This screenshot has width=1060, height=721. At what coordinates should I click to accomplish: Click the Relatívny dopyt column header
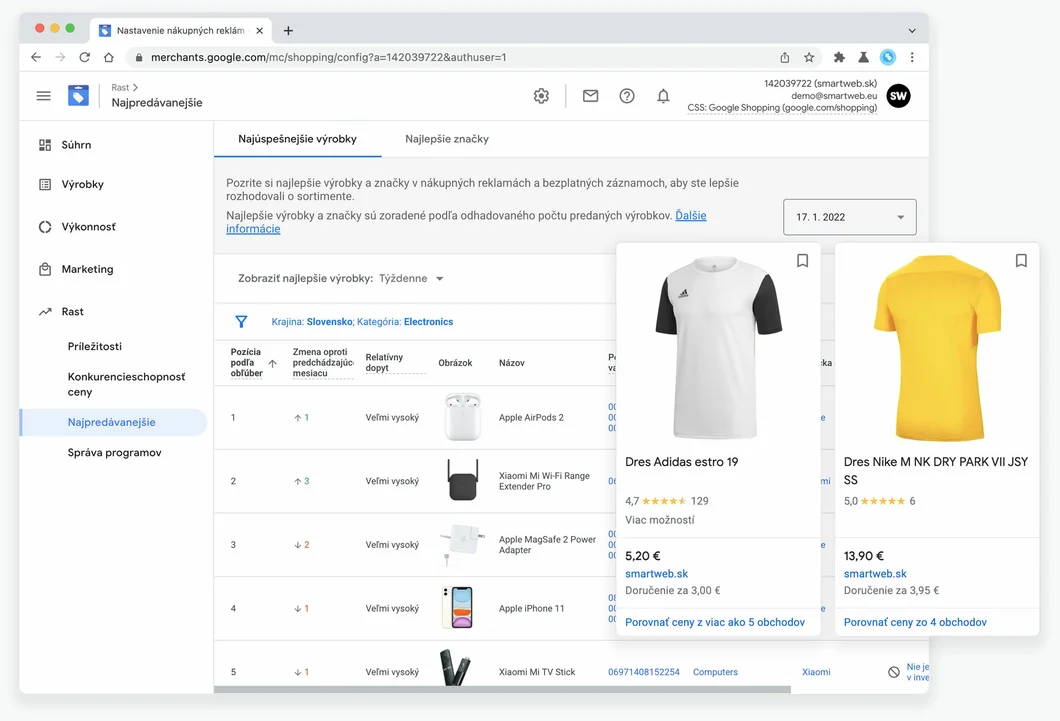click(385, 363)
